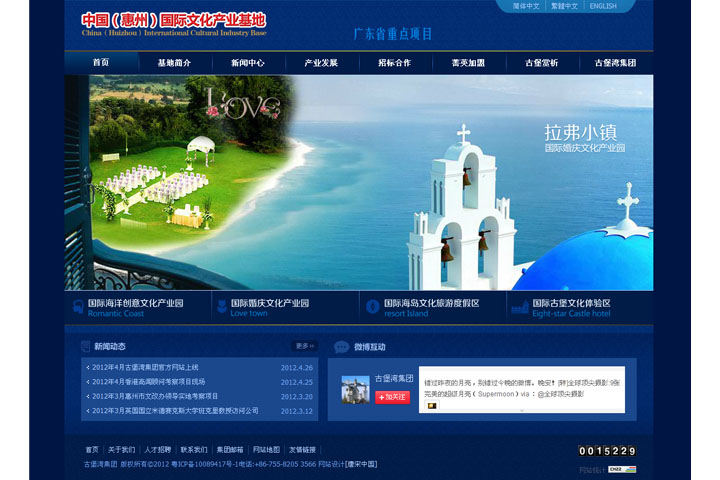
Task: Open the 新闻中心 navigation menu
Action: (247, 63)
